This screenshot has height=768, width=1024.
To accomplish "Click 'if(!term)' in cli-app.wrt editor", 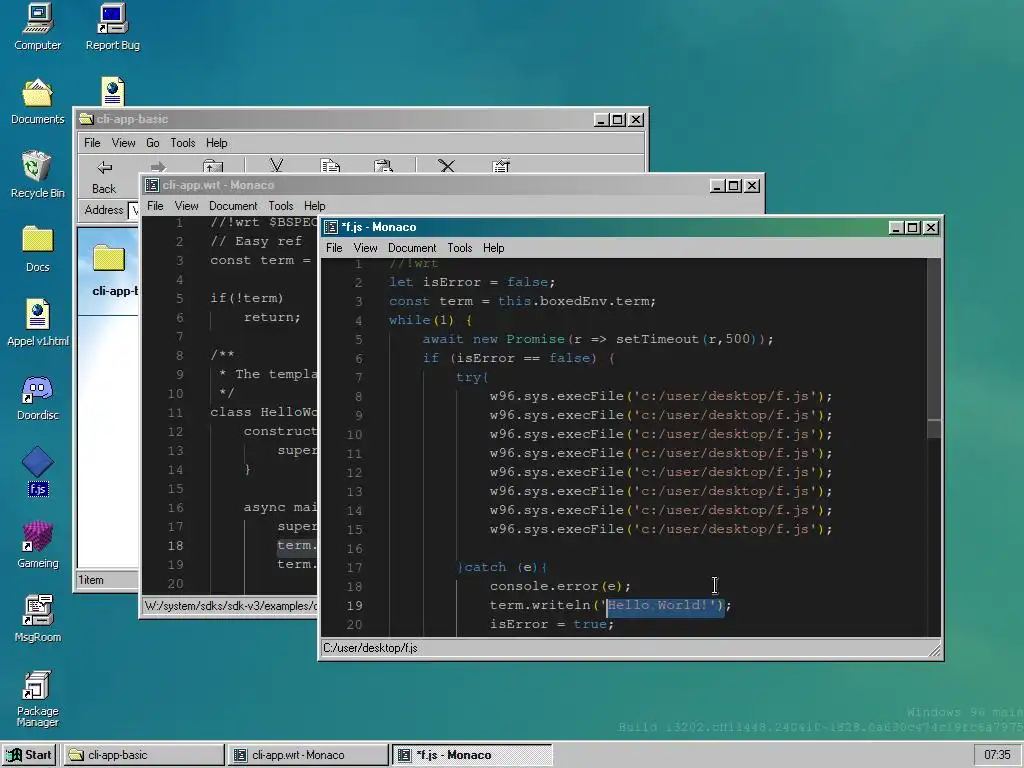I will point(247,298).
